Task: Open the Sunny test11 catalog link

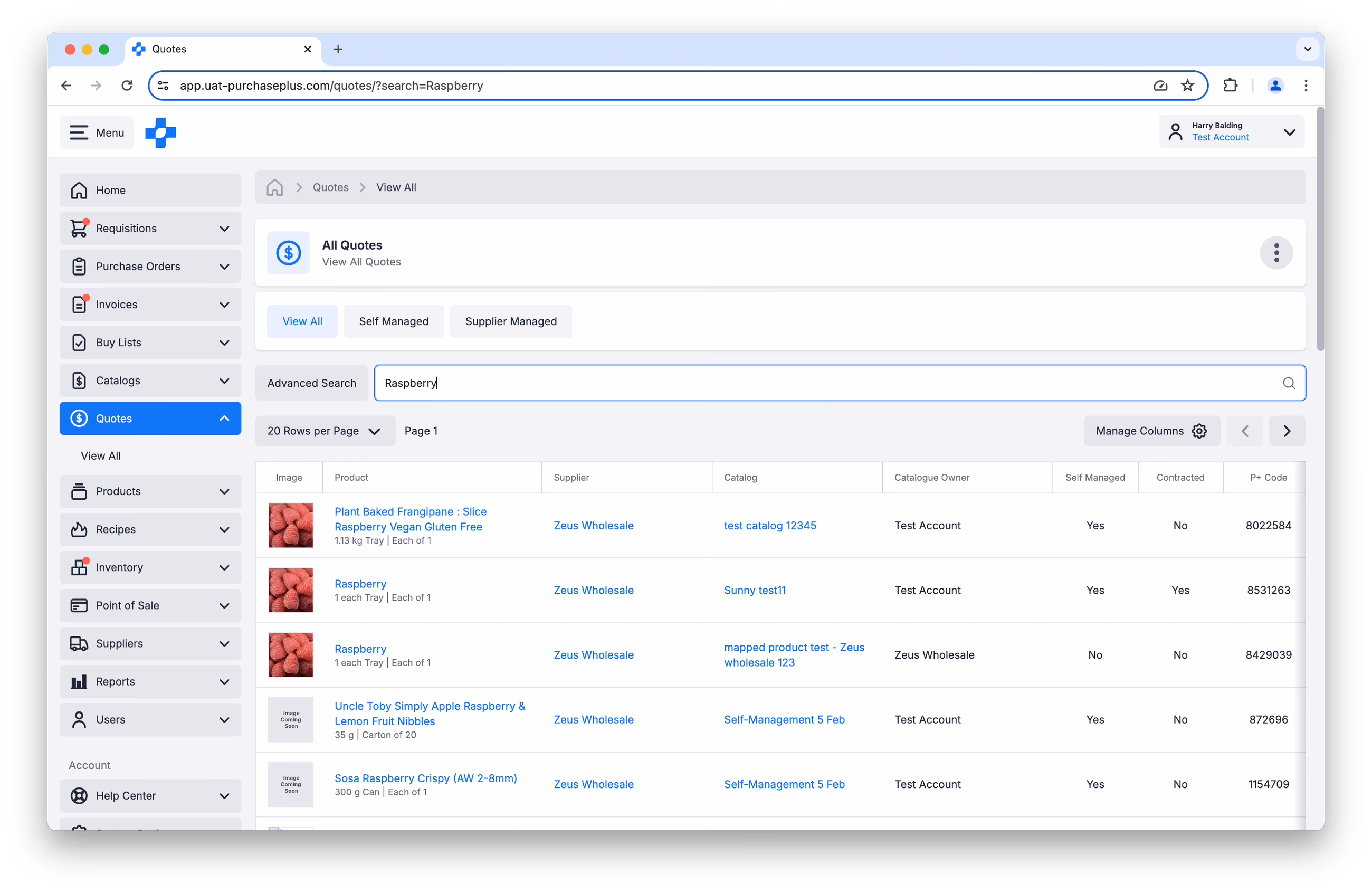Action: (755, 590)
